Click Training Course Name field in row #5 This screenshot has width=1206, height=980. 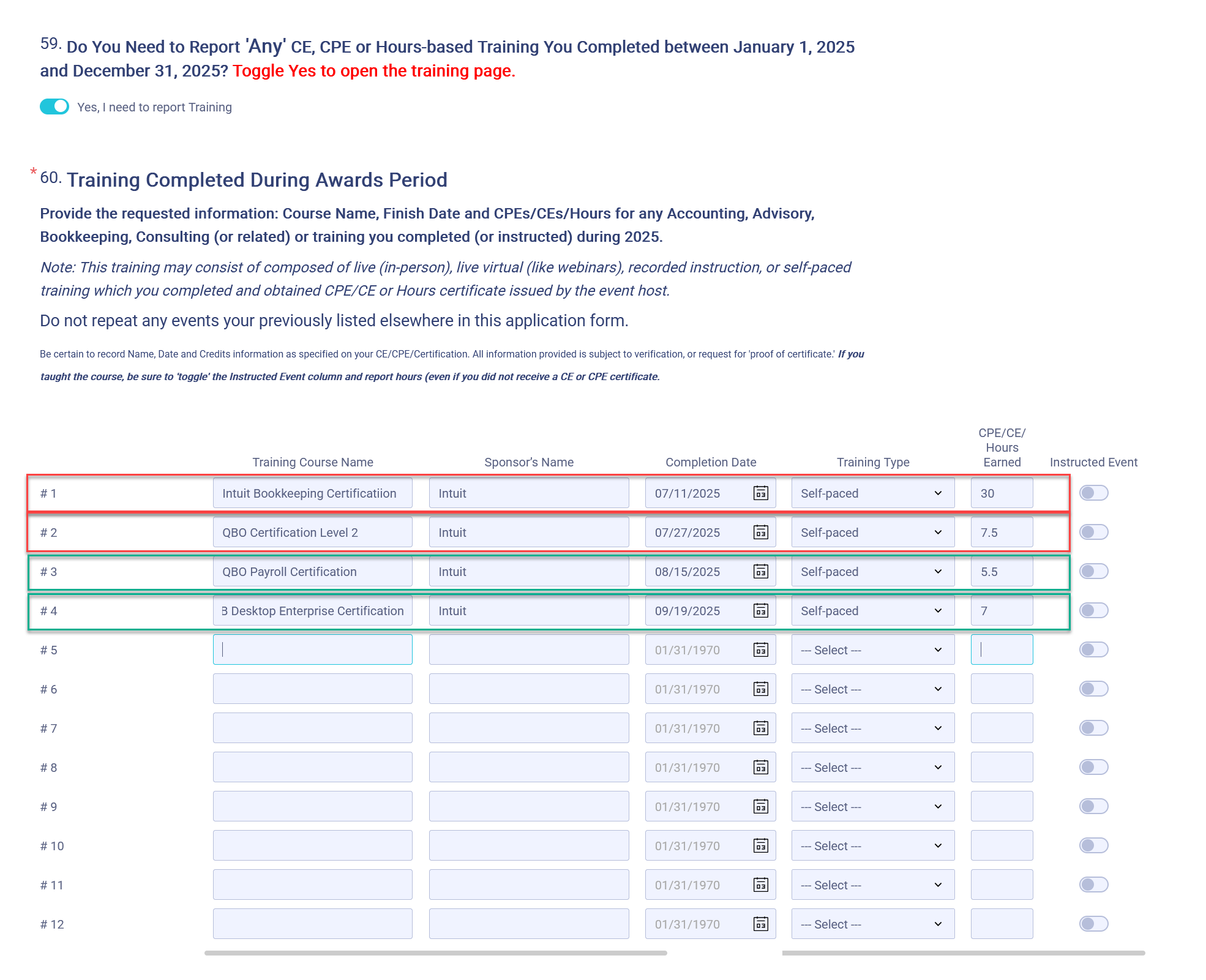[312, 650]
